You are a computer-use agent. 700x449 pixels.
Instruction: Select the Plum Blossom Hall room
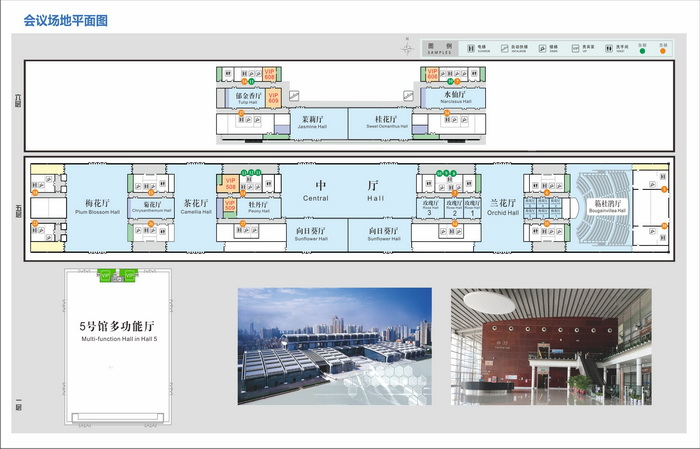[98, 208]
